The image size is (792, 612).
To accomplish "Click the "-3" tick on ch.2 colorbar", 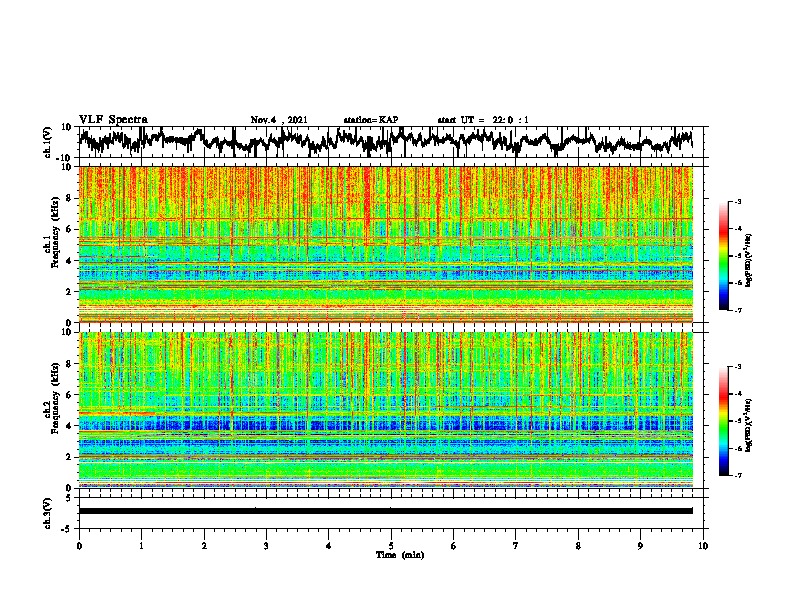I will click(x=738, y=367).
